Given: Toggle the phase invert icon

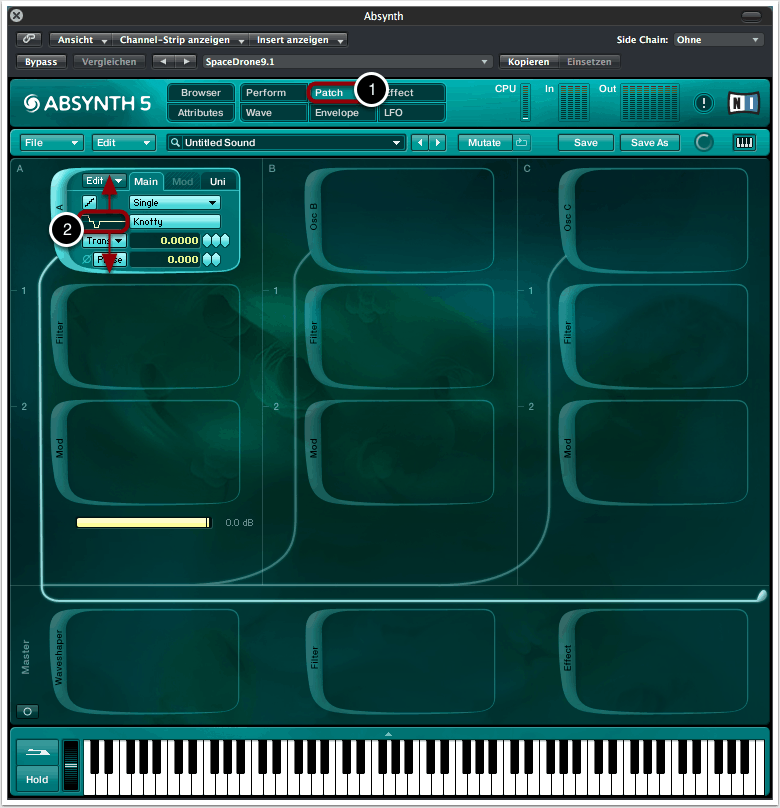Looking at the screenshot, I should [x=87, y=260].
